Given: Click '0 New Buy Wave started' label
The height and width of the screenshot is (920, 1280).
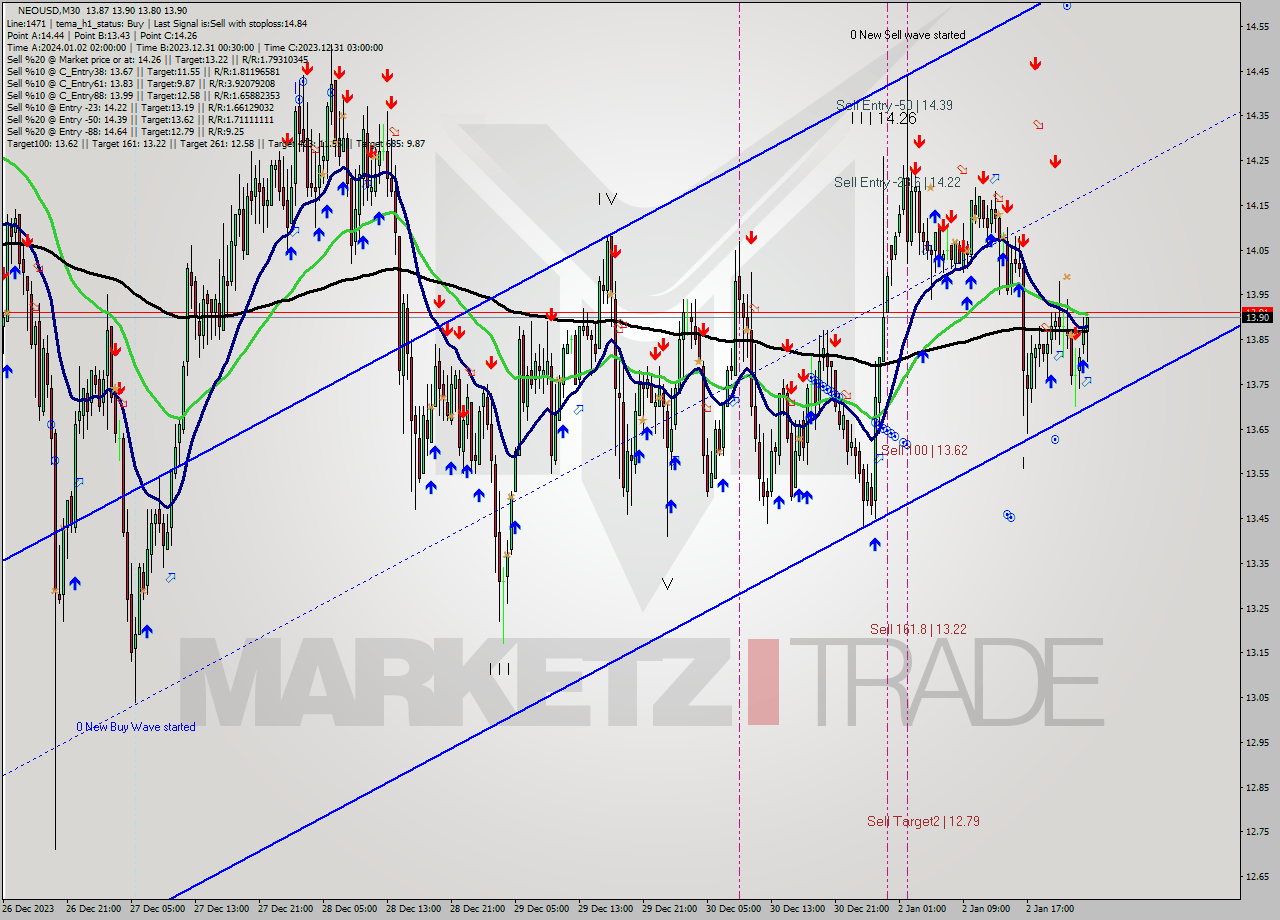Looking at the screenshot, I should (x=136, y=727).
